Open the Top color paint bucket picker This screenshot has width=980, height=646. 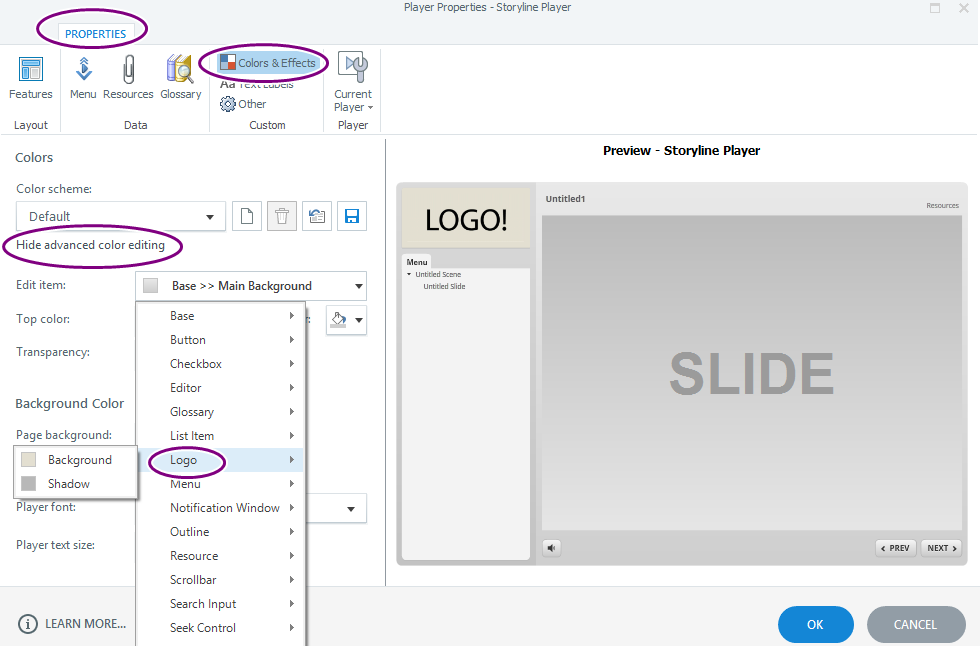pyautogui.click(x=346, y=319)
